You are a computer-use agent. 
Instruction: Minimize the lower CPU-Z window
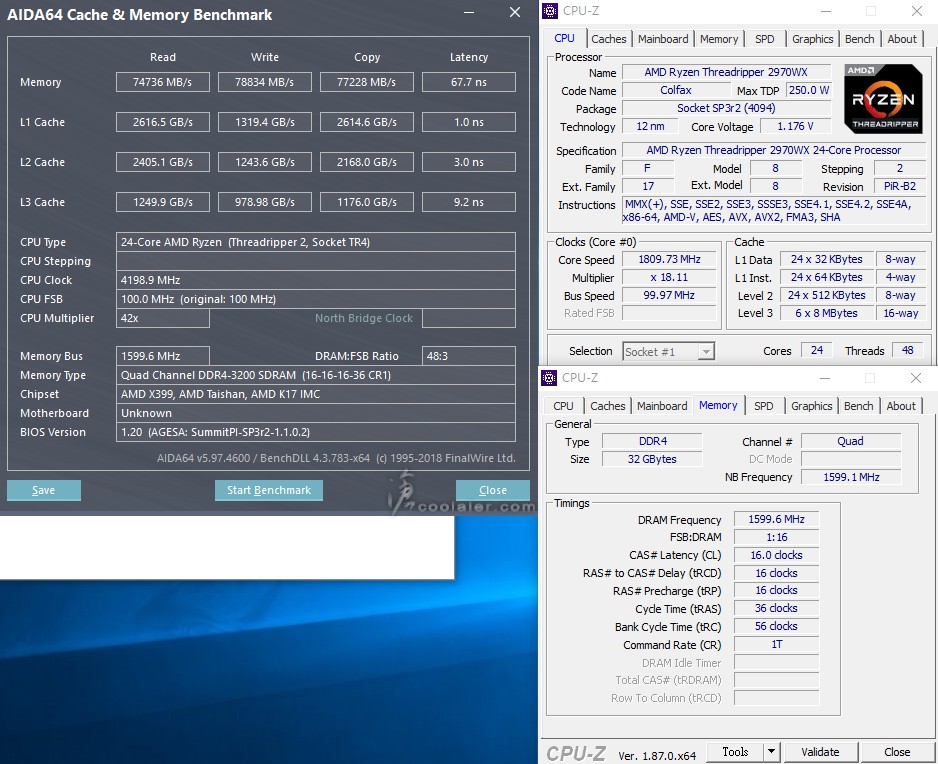coord(824,378)
